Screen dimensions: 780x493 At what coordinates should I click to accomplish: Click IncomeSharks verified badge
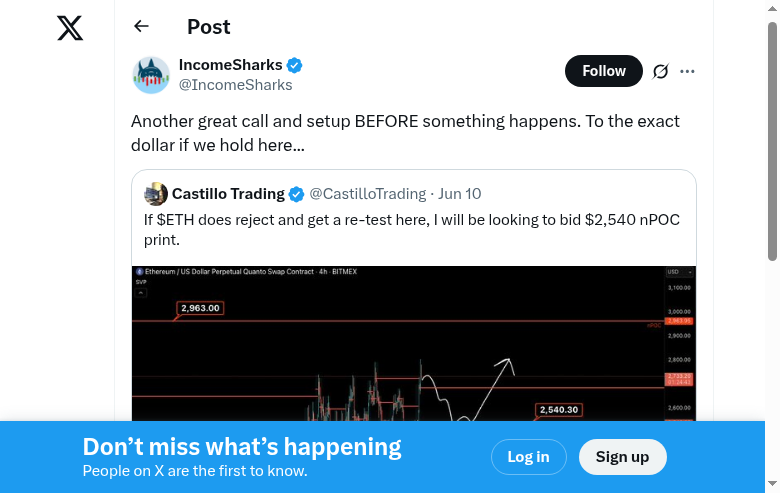click(295, 66)
